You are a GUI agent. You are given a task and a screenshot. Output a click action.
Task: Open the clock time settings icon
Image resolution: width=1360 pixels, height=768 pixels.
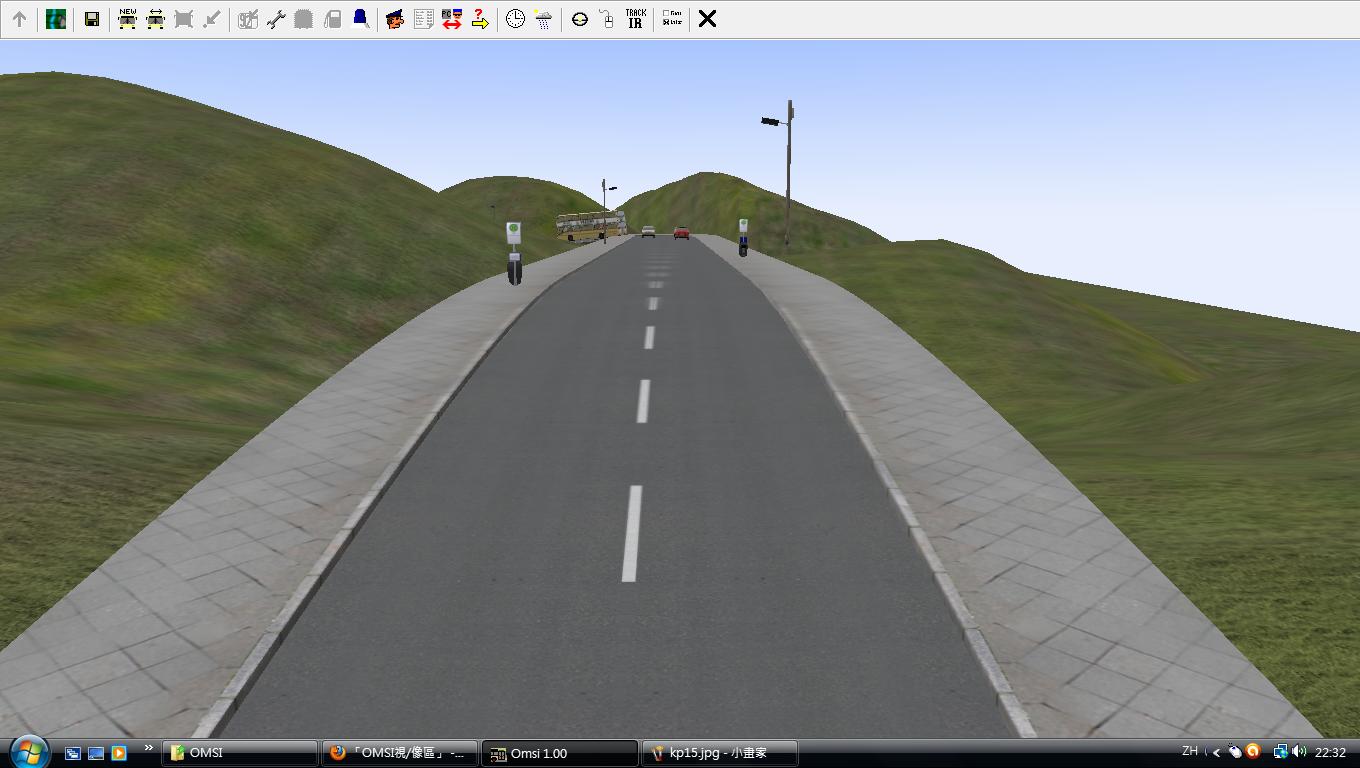click(515, 19)
